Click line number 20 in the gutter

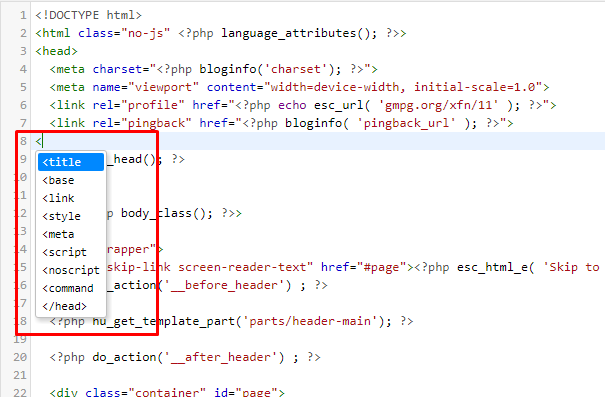[x=20, y=357]
